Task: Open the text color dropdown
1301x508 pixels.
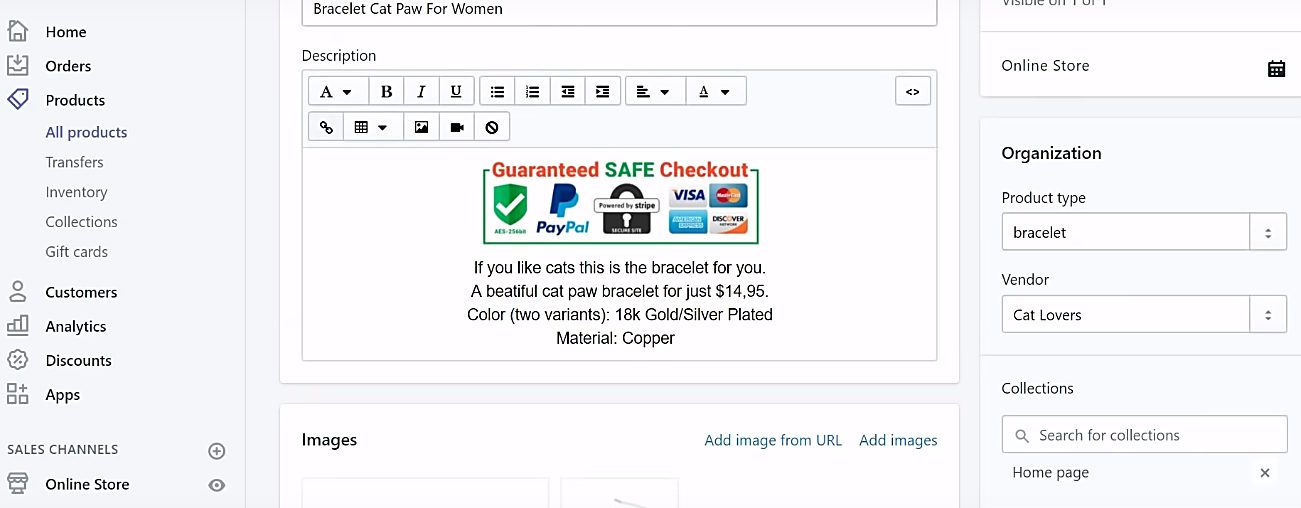Action: coord(715,91)
